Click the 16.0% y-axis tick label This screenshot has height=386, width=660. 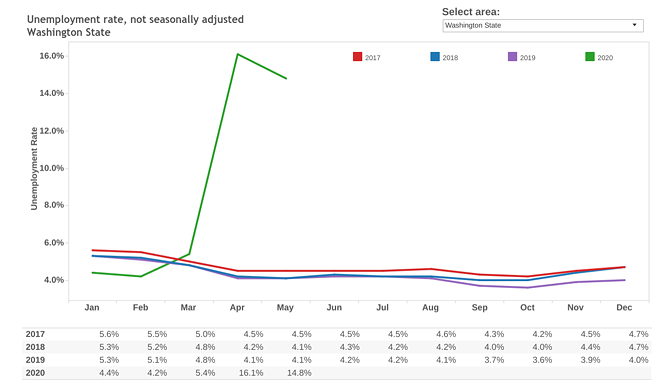tap(52, 56)
